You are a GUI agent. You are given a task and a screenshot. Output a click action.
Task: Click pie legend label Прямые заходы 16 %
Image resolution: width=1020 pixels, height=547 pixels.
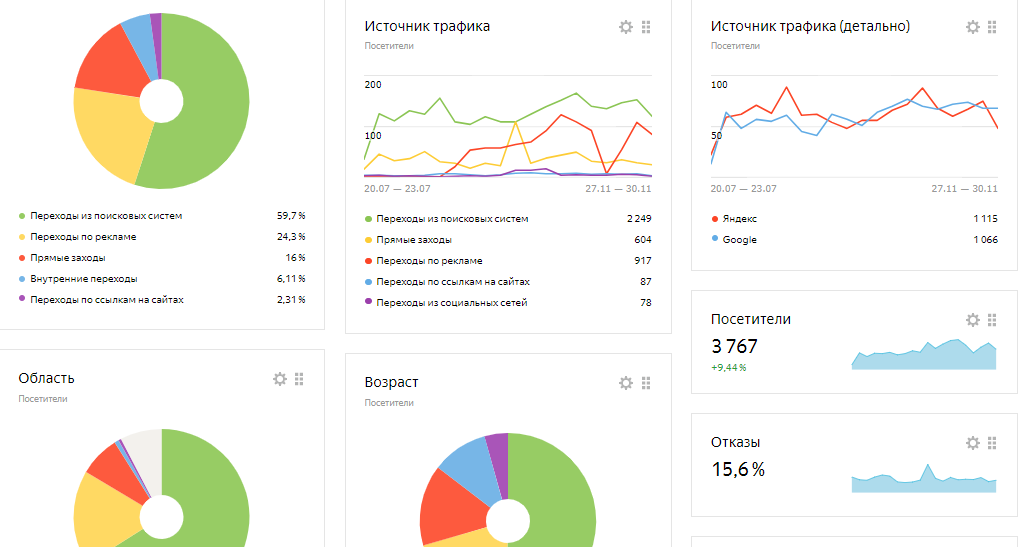tap(68, 258)
